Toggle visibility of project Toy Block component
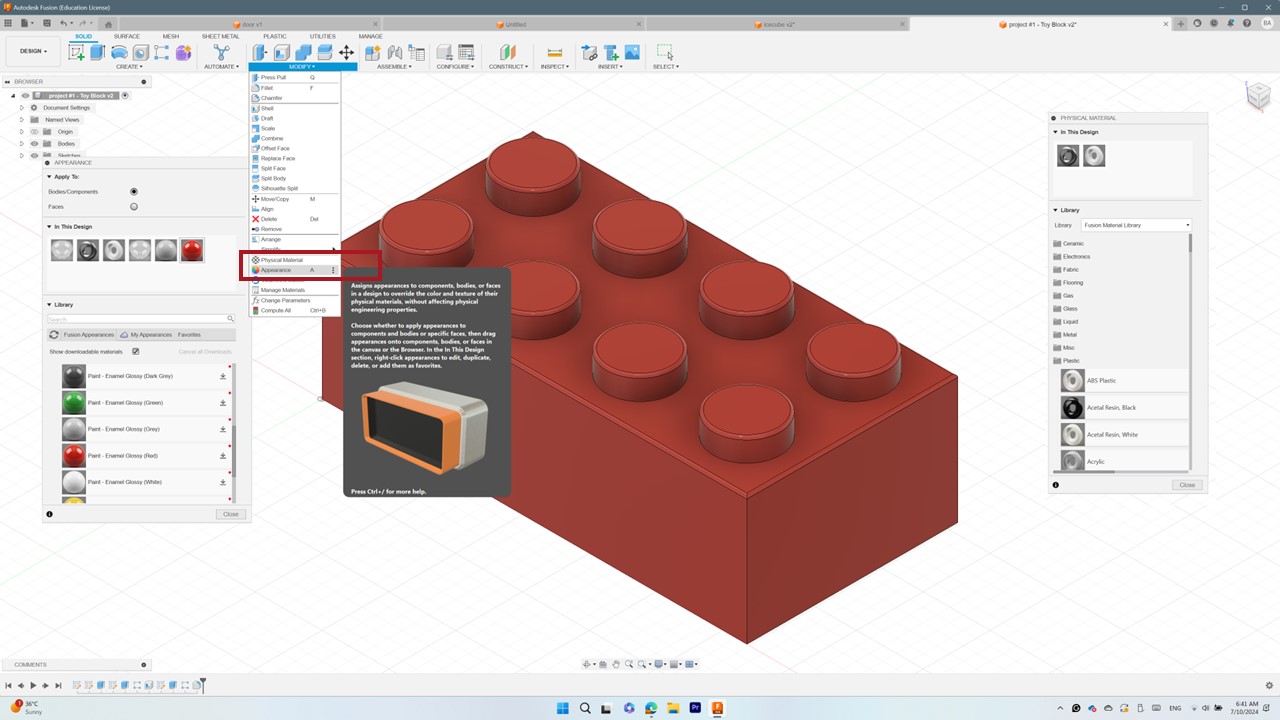This screenshot has height=720, width=1280. click(25, 96)
